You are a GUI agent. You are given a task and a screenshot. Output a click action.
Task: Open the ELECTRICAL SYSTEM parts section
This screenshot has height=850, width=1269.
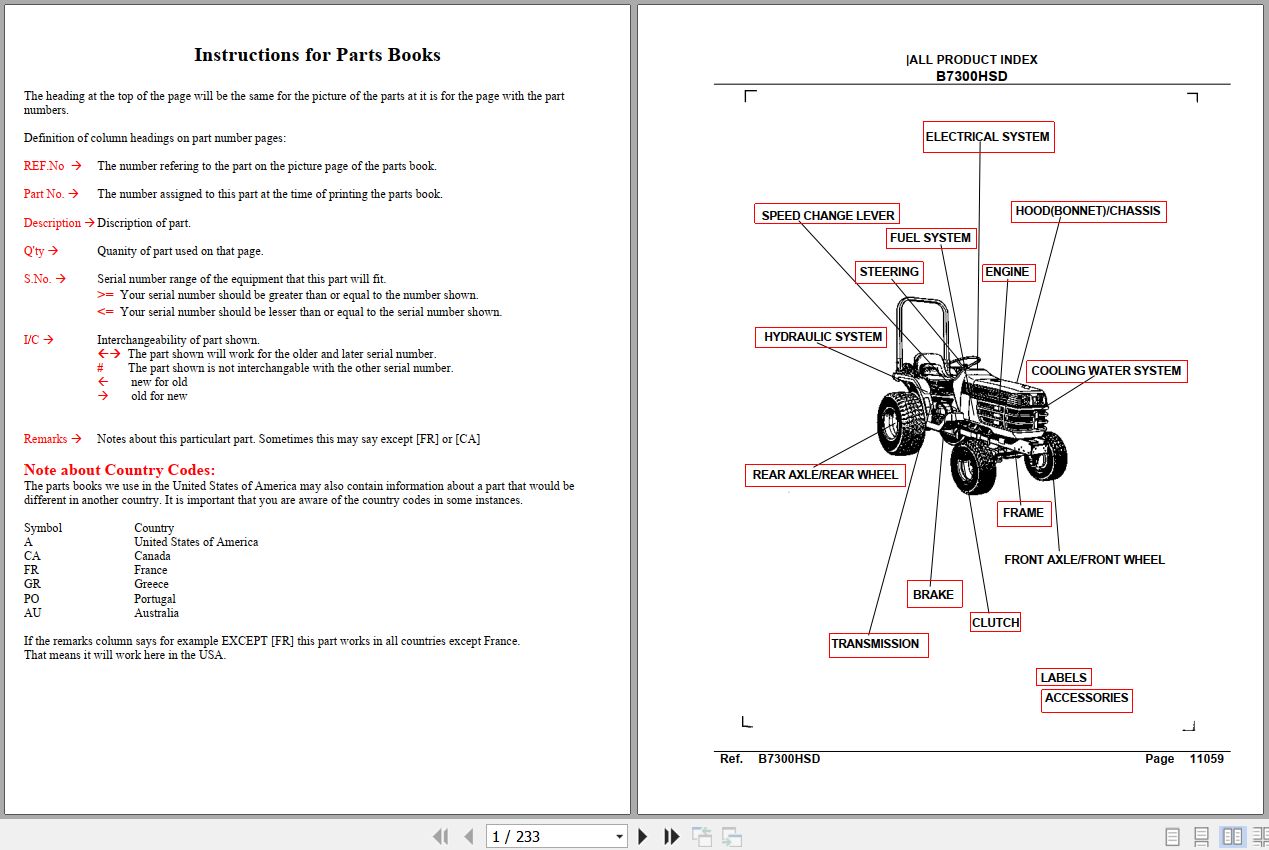coord(988,137)
